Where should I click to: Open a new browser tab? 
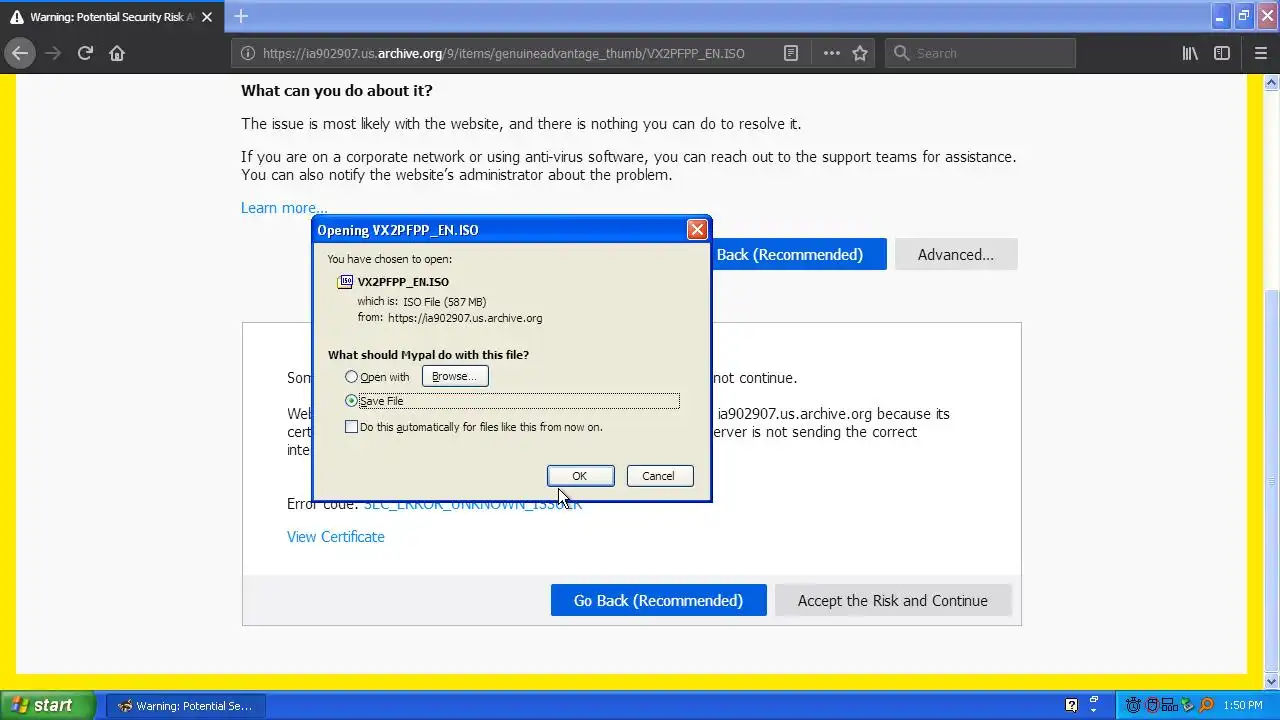coord(241,16)
